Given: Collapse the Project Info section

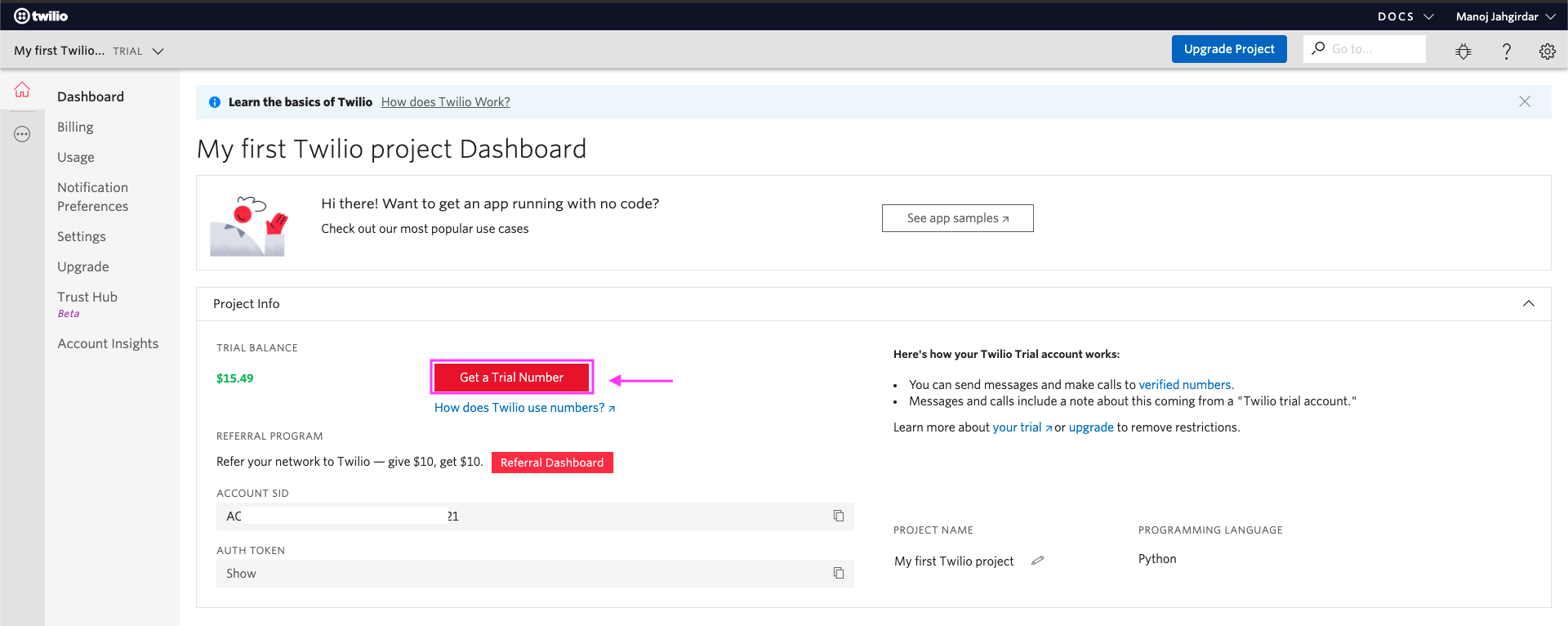Looking at the screenshot, I should (1529, 303).
